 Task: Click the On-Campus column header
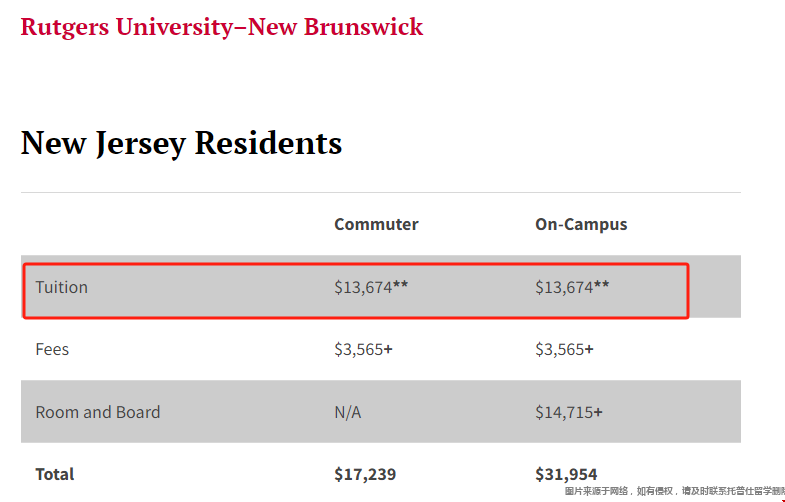[x=581, y=224]
